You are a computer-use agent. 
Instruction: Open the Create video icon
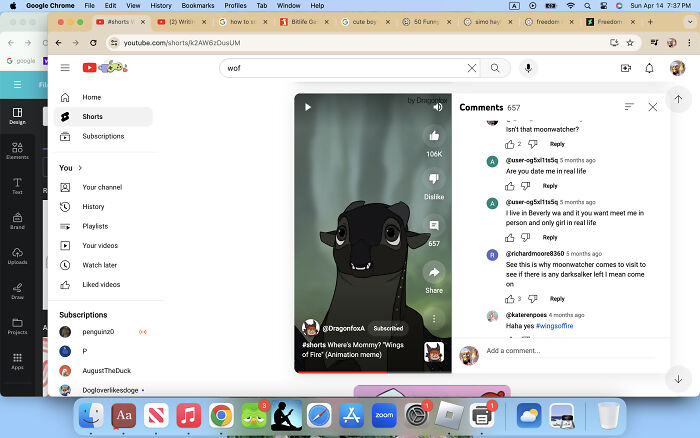pyautogui.click(x=625, y=68)
